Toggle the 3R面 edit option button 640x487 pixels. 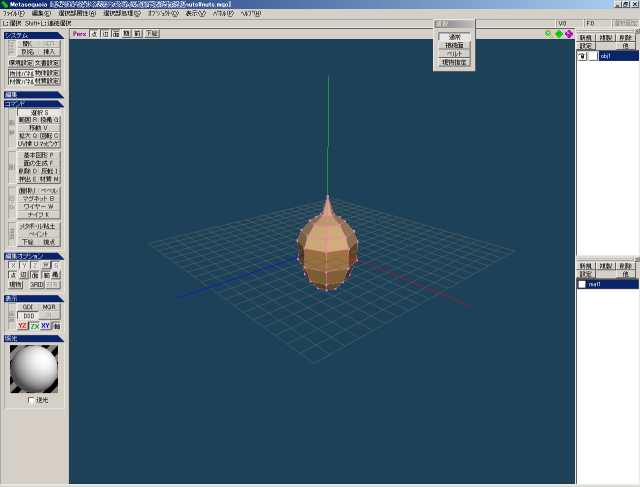tap(37, 284)
